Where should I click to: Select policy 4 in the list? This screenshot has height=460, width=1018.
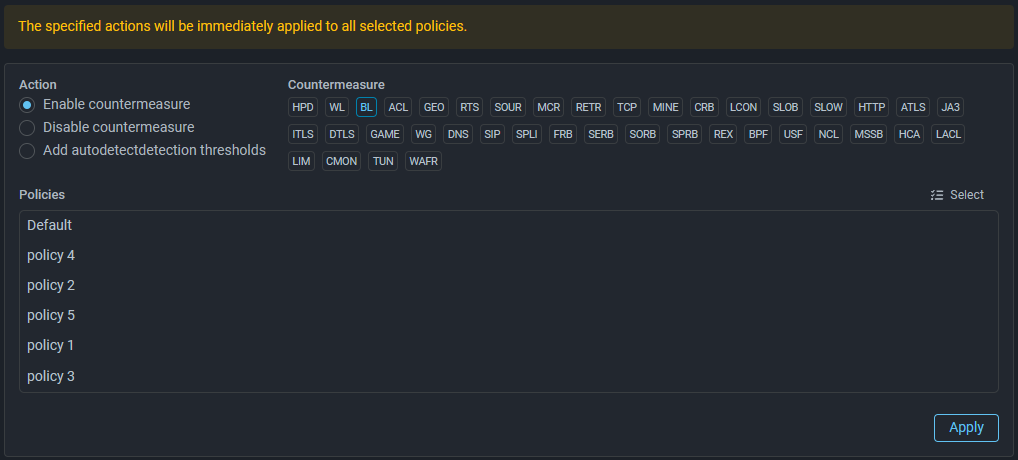tap(51, 256)
